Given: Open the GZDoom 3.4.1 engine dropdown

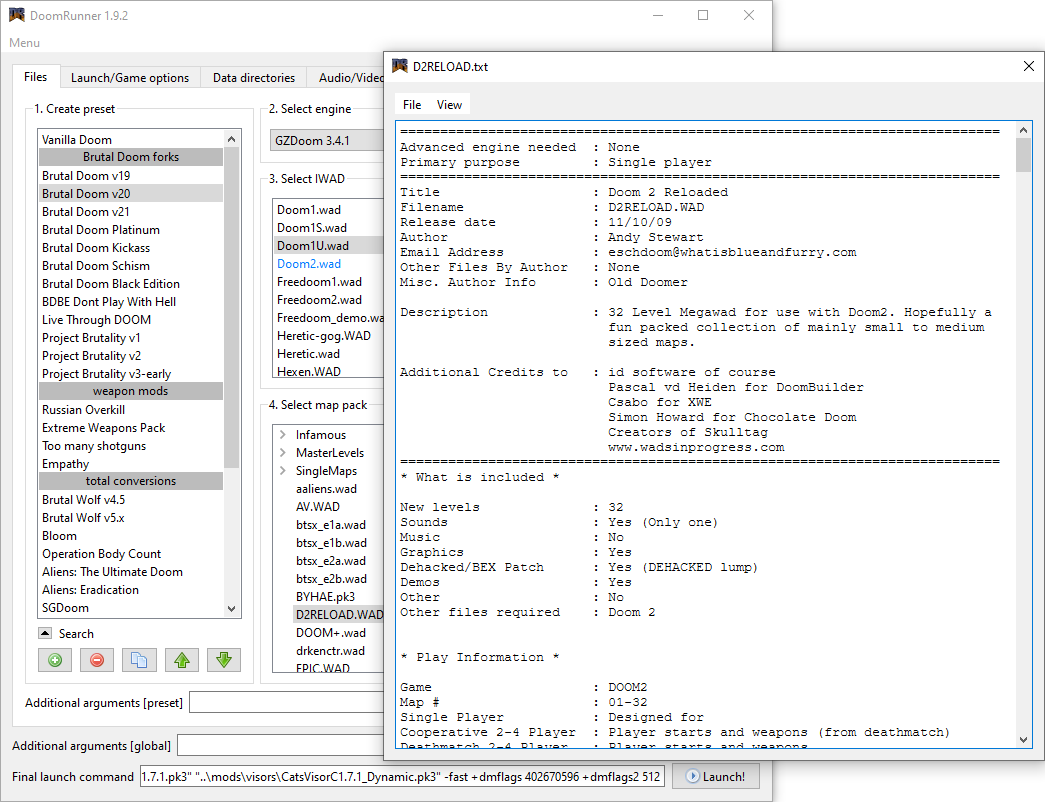Looking at the screenshot, I should pos(327,141).
